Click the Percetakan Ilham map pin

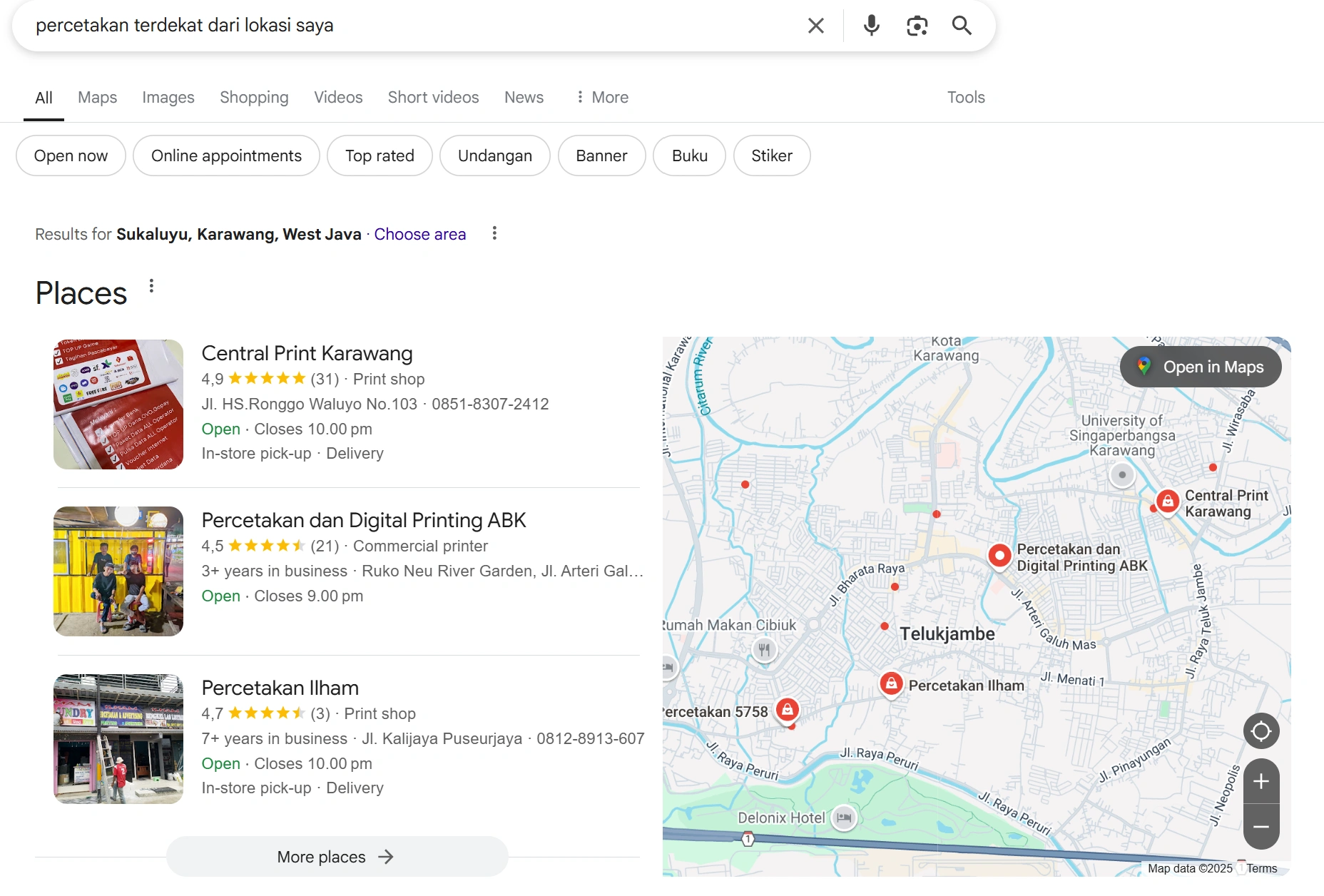(x=891, y=684)
